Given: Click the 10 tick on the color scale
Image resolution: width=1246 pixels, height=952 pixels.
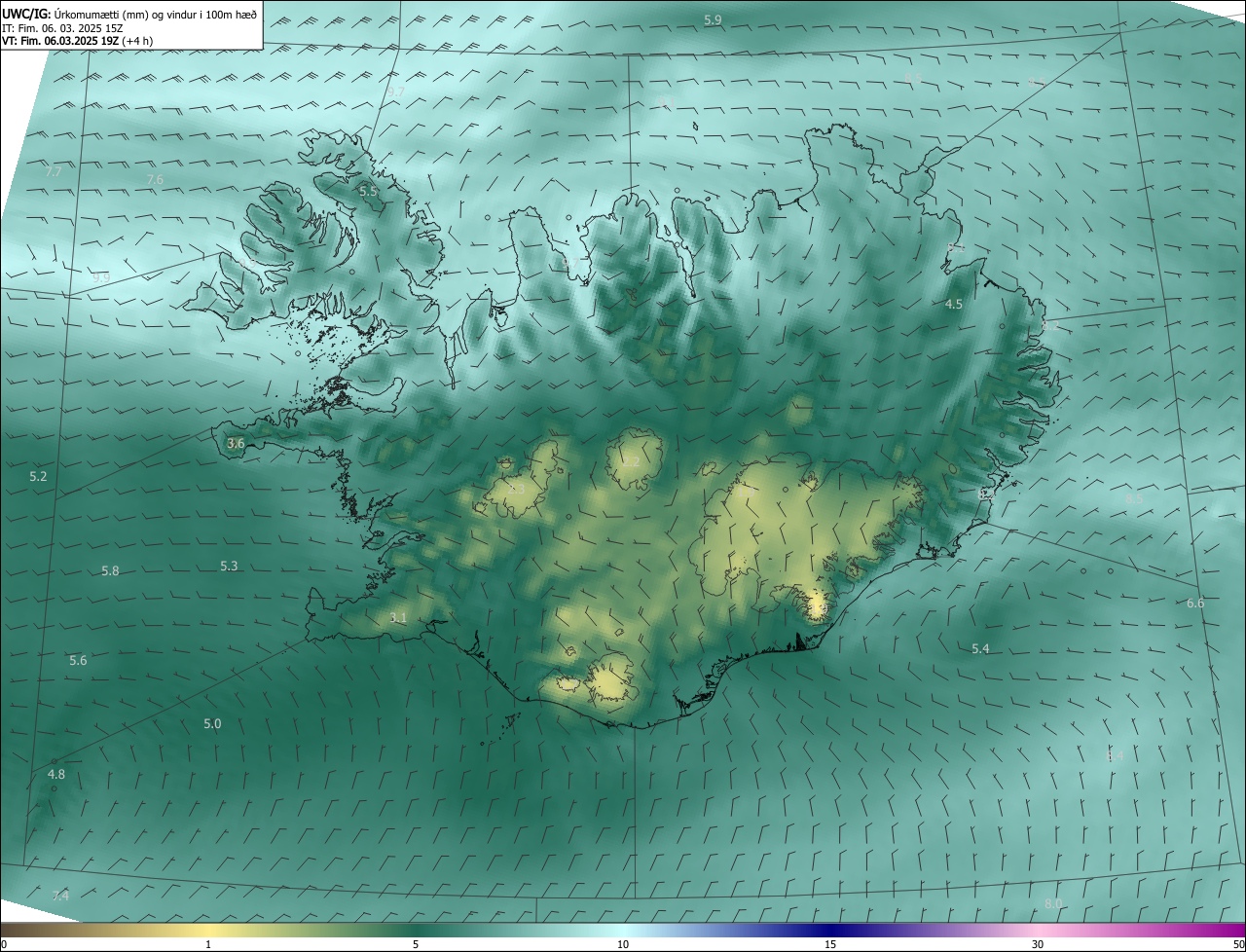Looking at the screenshot, I should pyautogui.click(x=623, y=944).
